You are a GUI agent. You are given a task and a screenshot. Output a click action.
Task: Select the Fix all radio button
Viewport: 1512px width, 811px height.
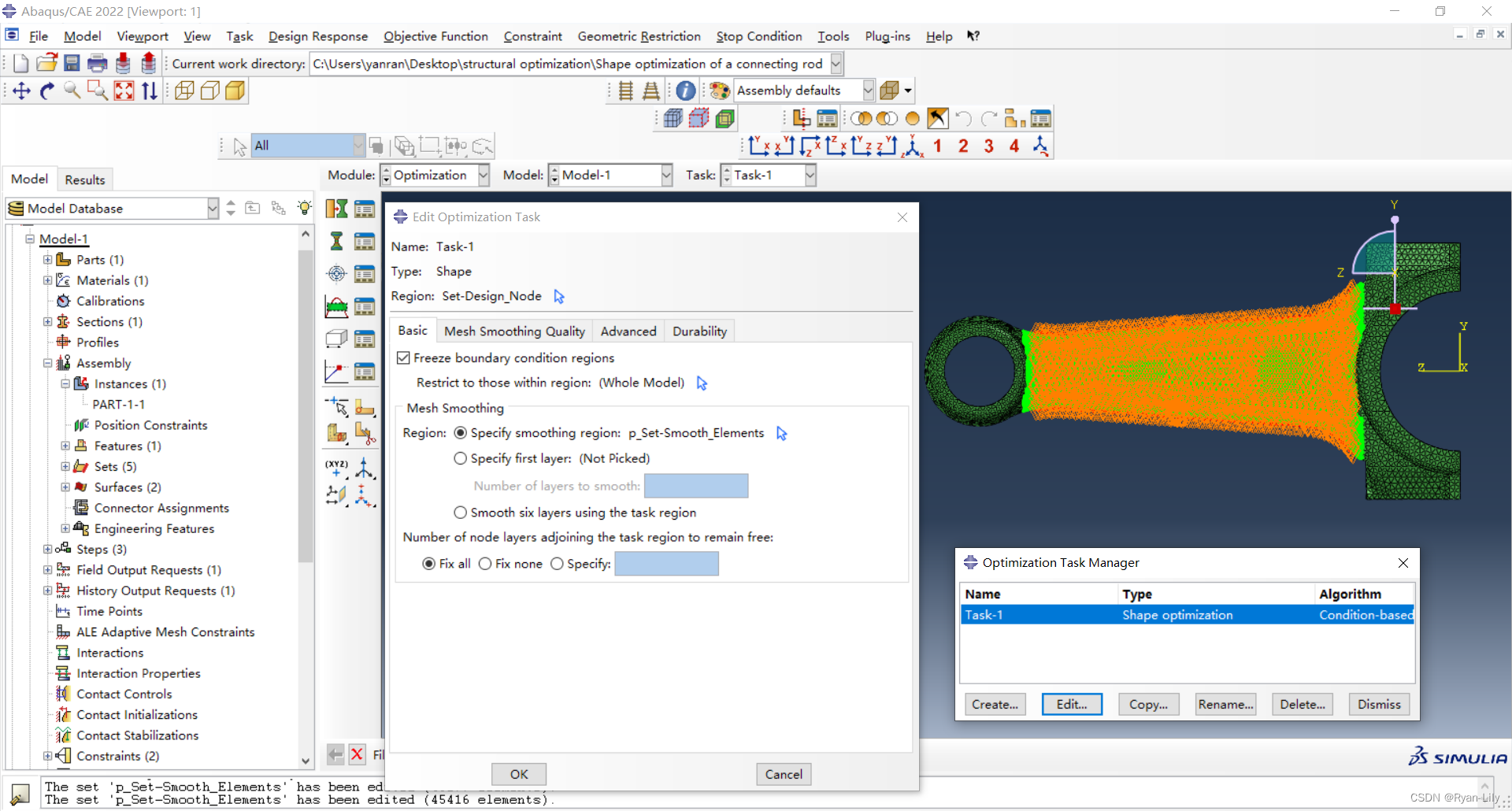pos(429,564)
